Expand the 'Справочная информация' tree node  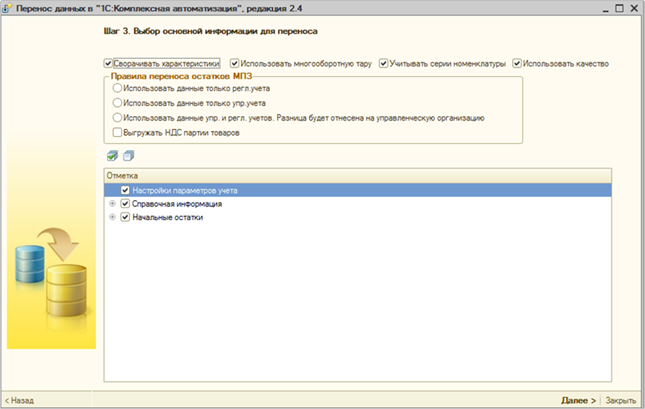(x=112, y=203)
